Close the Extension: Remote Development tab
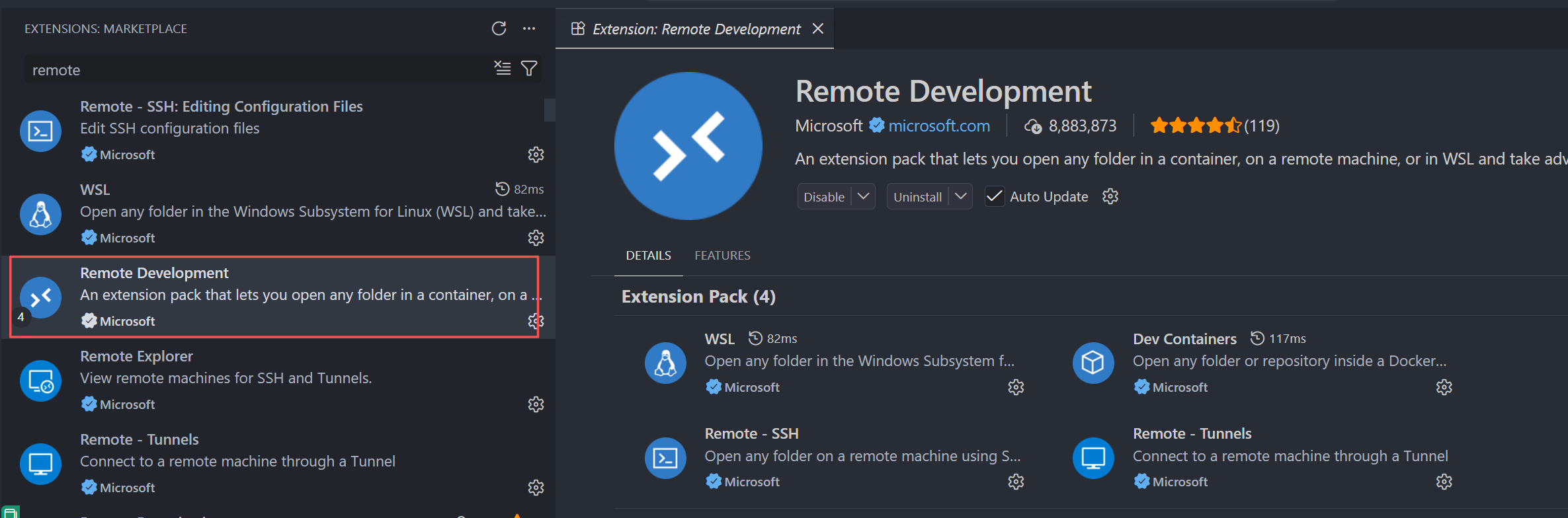This screenshot has height=518, width=1568. pyautogui.click(x=818, y=28)
